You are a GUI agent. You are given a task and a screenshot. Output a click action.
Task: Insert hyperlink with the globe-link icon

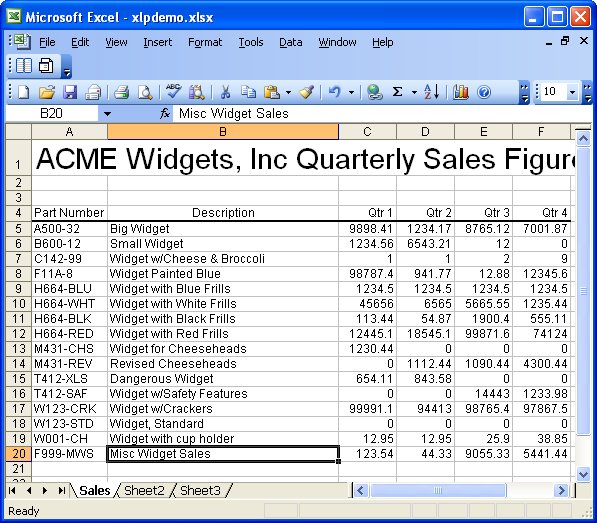click(x=374, y=92)
